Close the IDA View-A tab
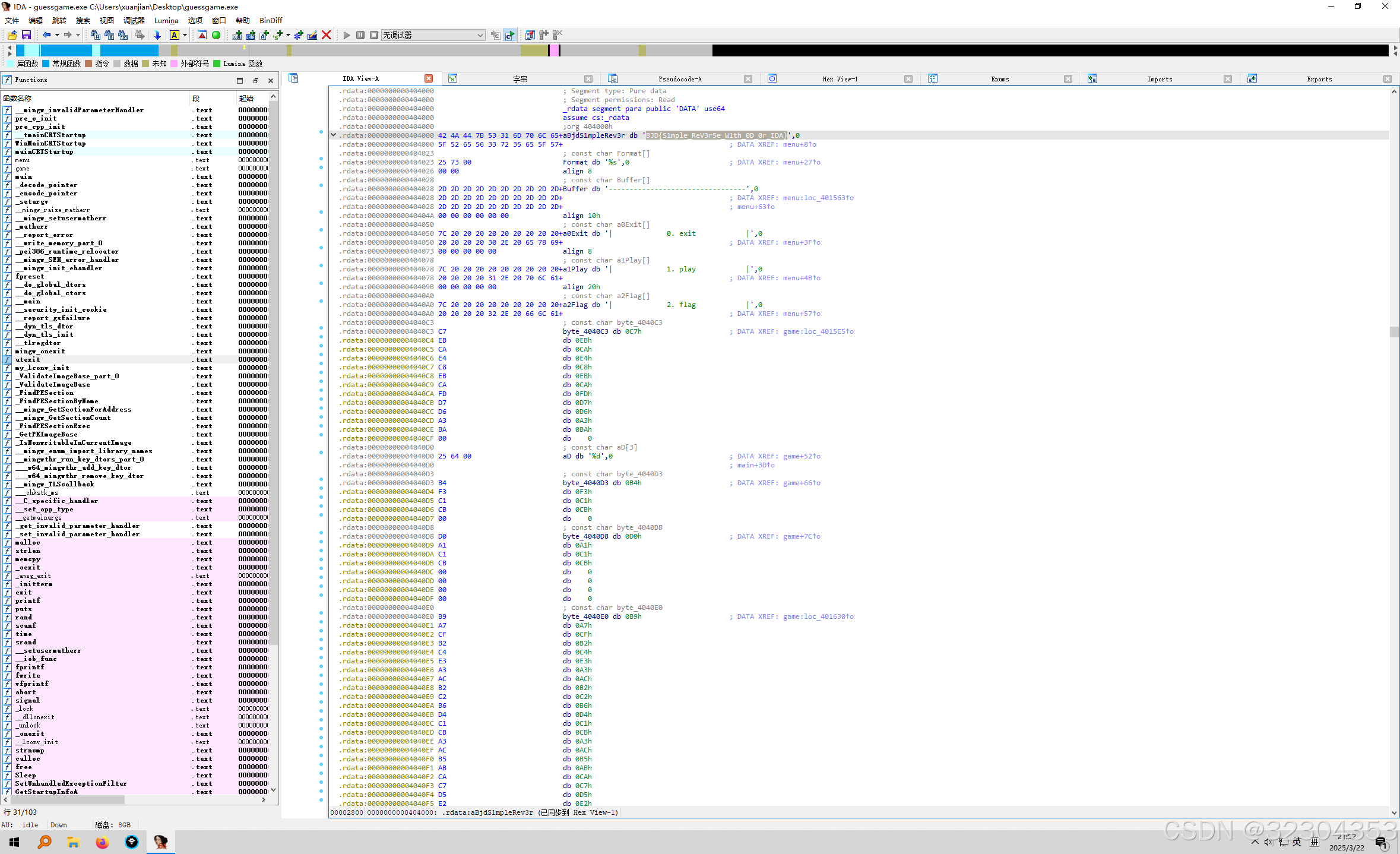This screenshot has height=854, width=1400. [429, 78]
